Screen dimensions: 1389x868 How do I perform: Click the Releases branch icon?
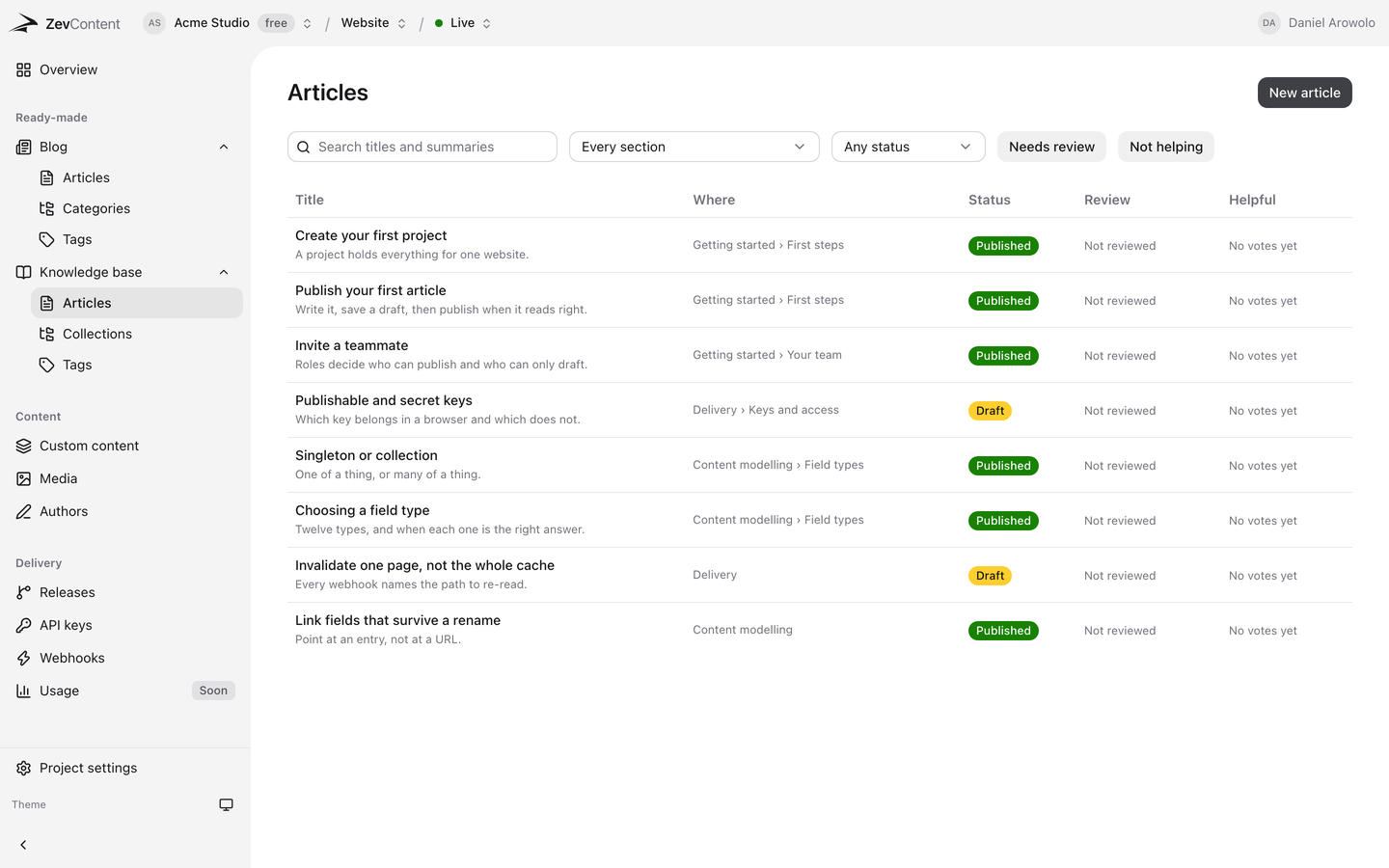click(23, 592)
